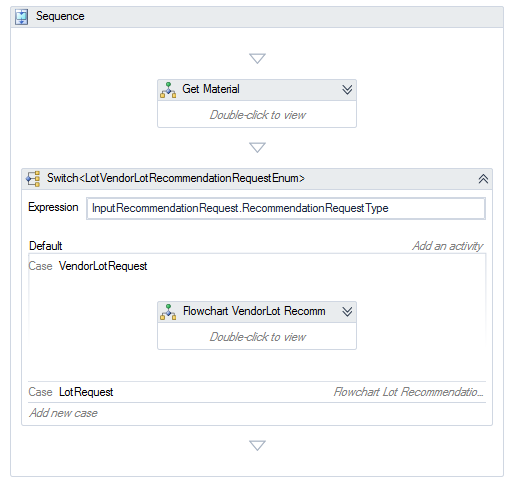Select the Sequence title label
The image size is (511, 489).
tap(60, 16)
